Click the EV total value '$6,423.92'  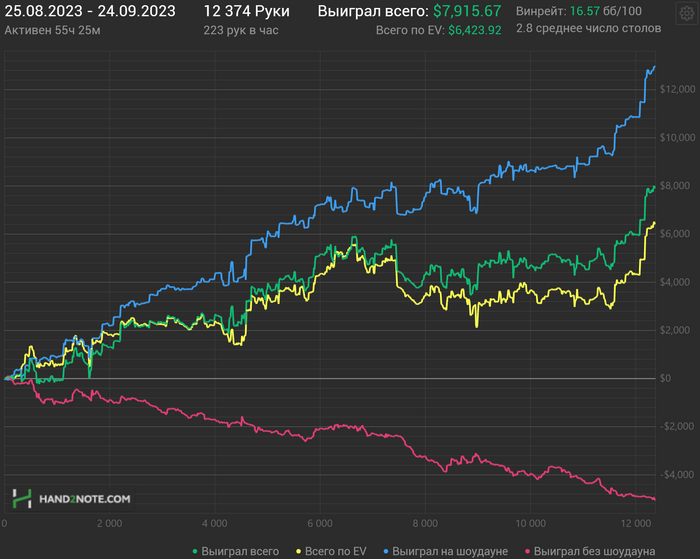pyautogui.click(x=475, y=30)
